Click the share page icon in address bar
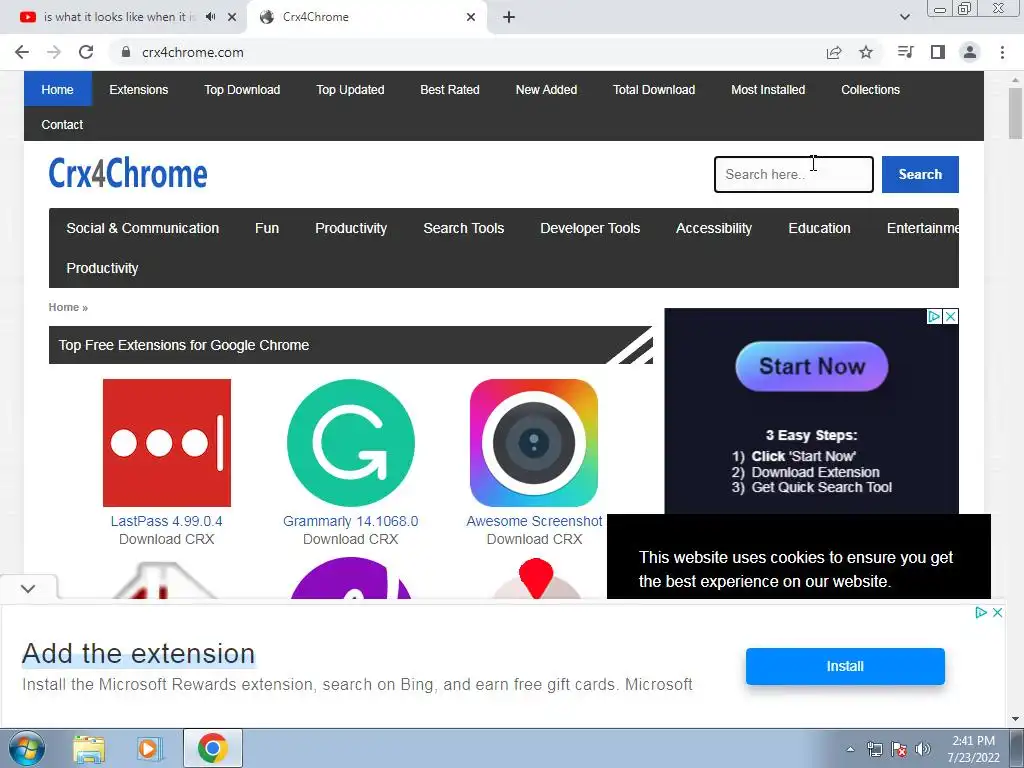This screenshot has width=1024, height=768. point(834,52)
